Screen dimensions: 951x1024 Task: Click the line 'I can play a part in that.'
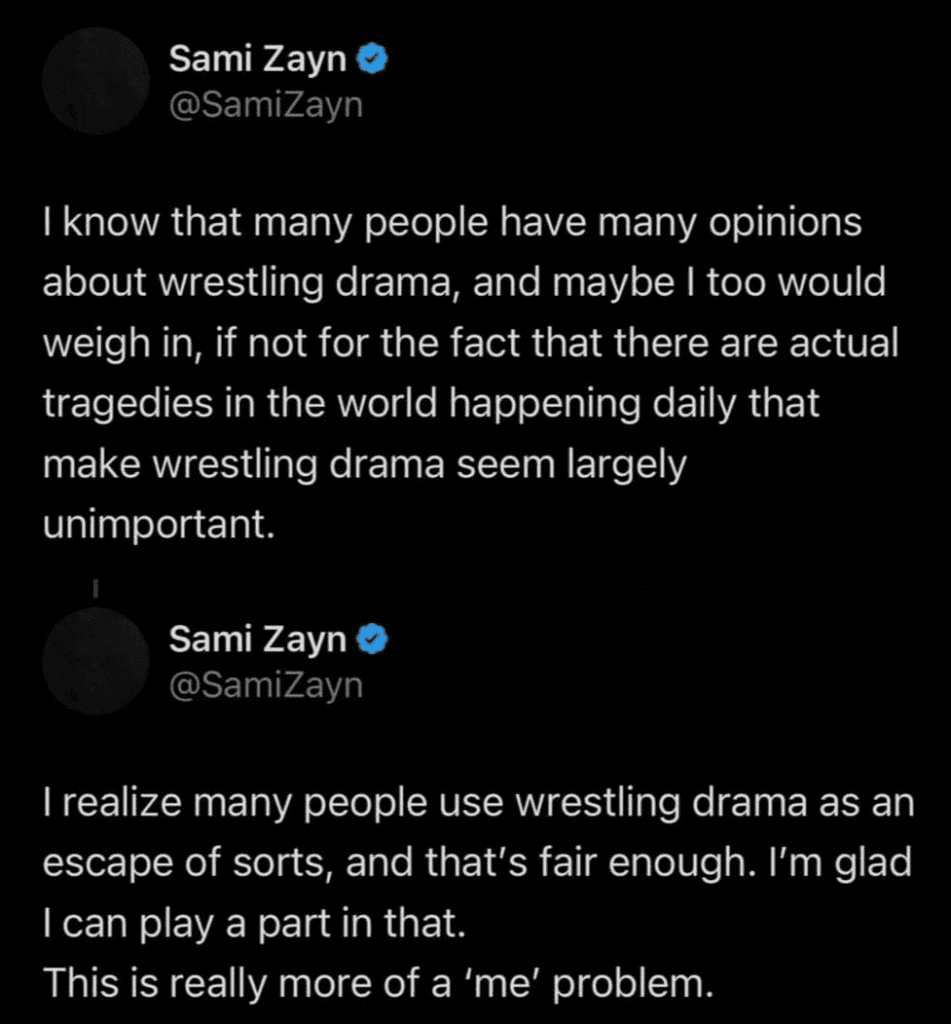[254, 925]
